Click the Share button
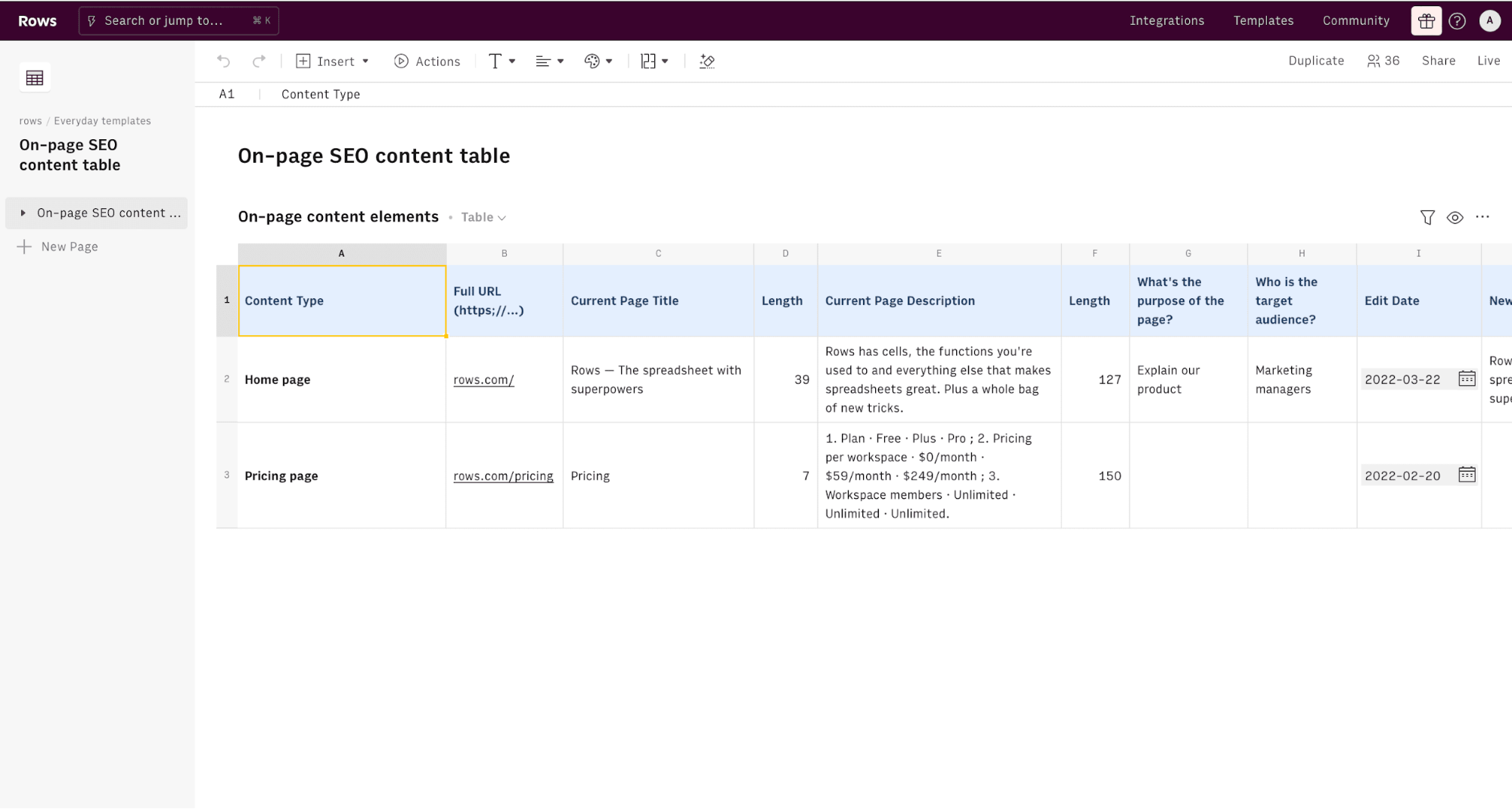The width and height of the screenshot is (1512, 809). coord(1438,61)
